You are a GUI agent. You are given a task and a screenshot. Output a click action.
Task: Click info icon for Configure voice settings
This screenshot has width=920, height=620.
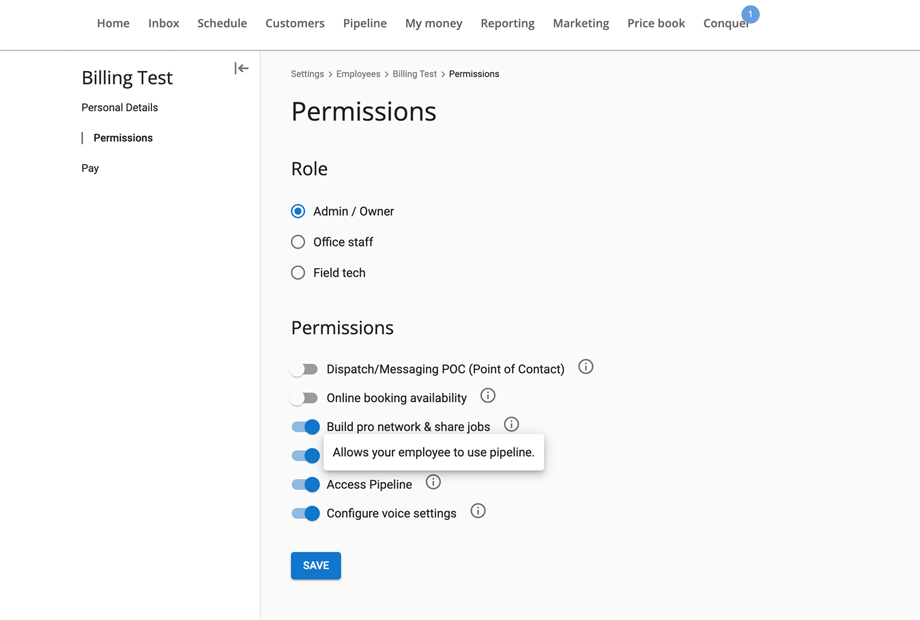click(x=478, y=512)
